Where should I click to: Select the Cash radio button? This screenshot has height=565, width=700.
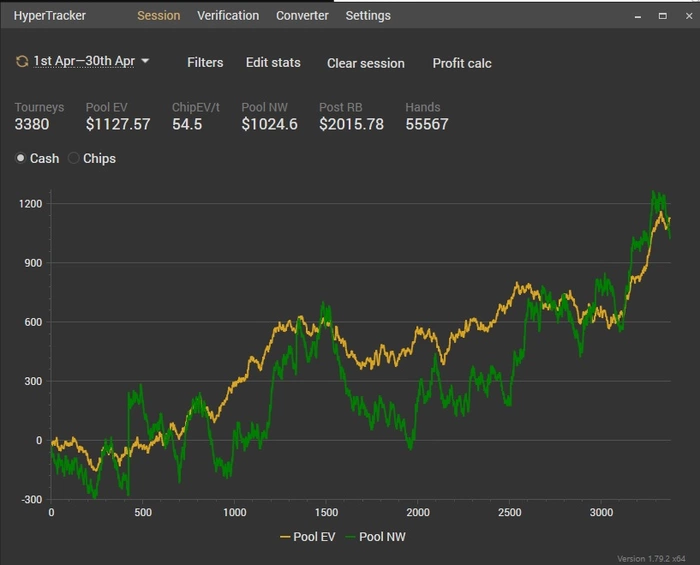(21, 158)
